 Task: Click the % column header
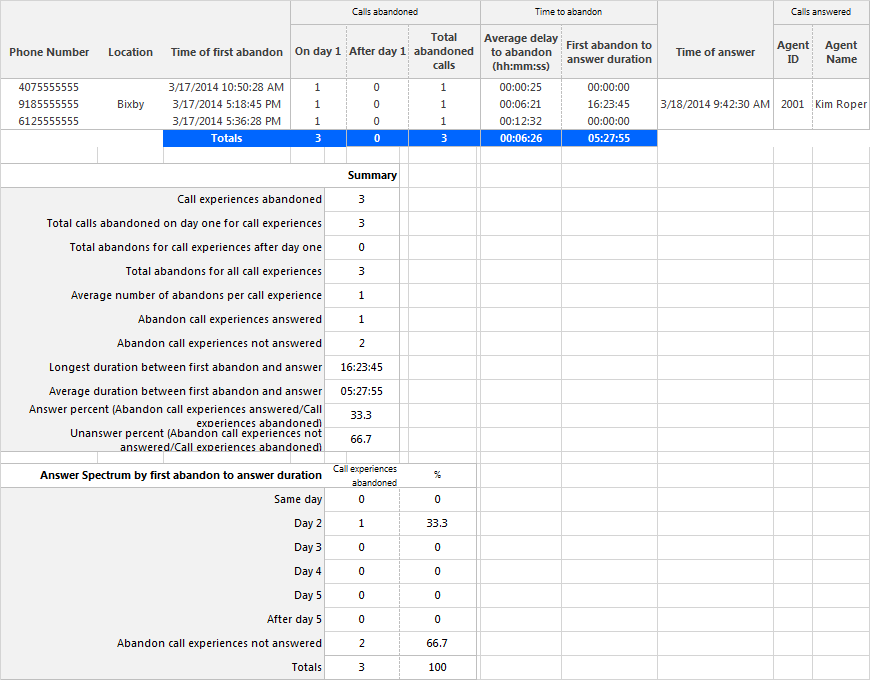click(437, 475)
